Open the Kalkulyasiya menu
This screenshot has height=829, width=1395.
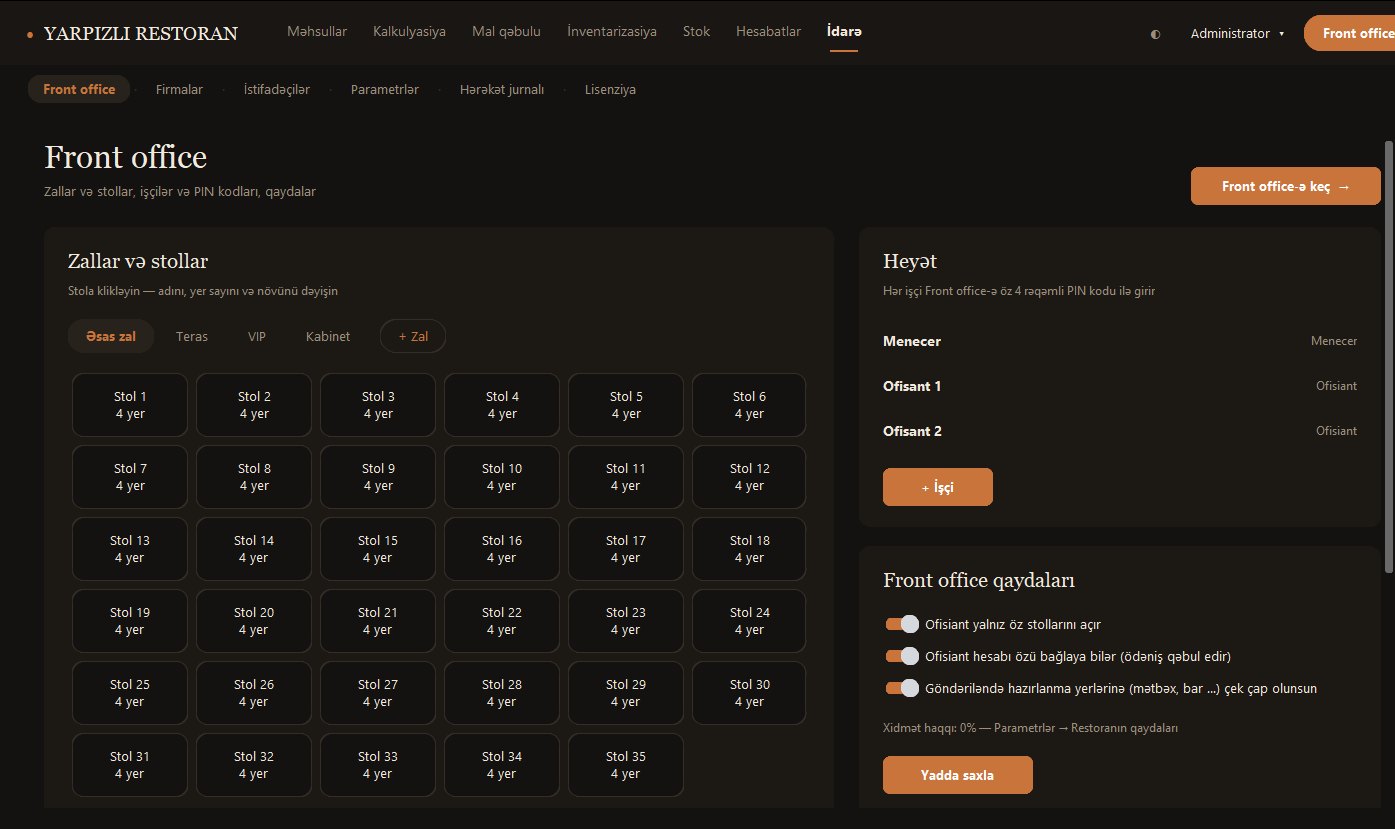point(409,32)
